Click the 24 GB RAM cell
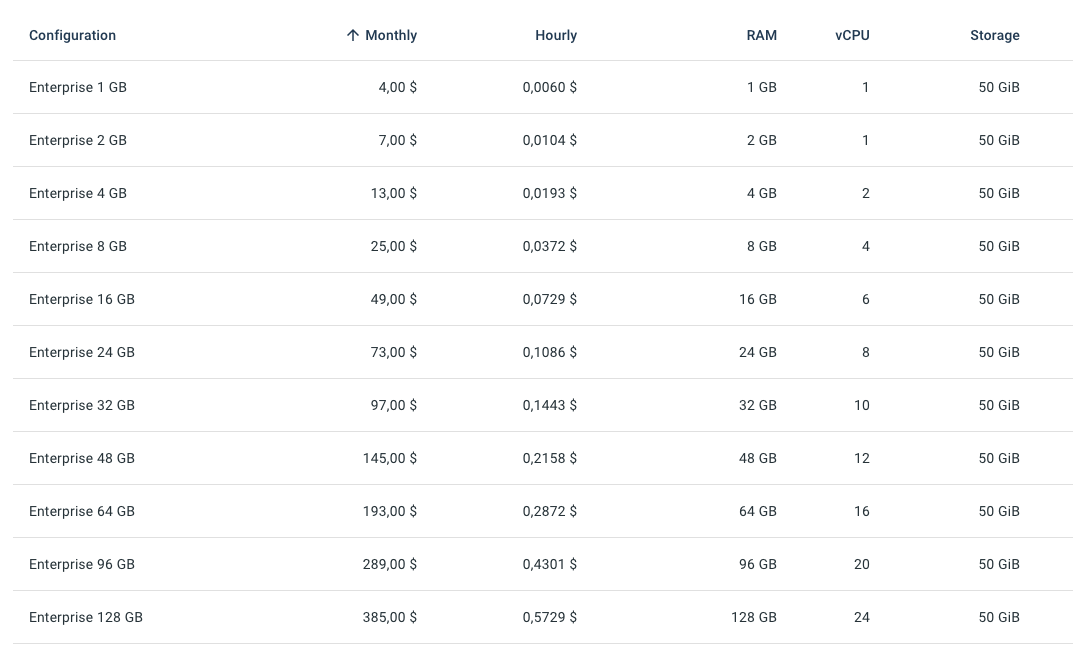This screenshot has width=1073, height=664. (x=758, y=353)
